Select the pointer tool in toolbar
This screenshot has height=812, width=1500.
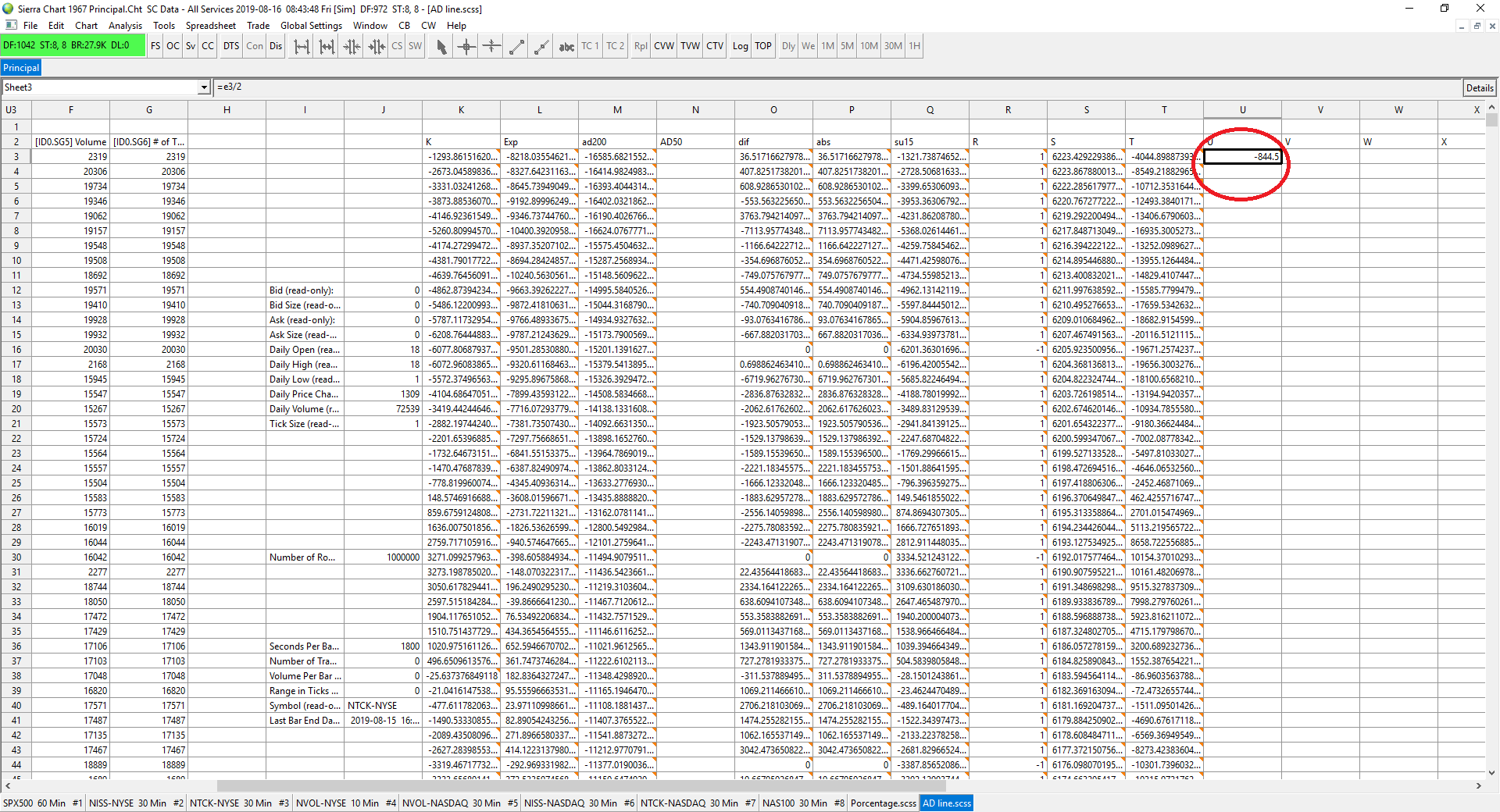tap(441, 47)
